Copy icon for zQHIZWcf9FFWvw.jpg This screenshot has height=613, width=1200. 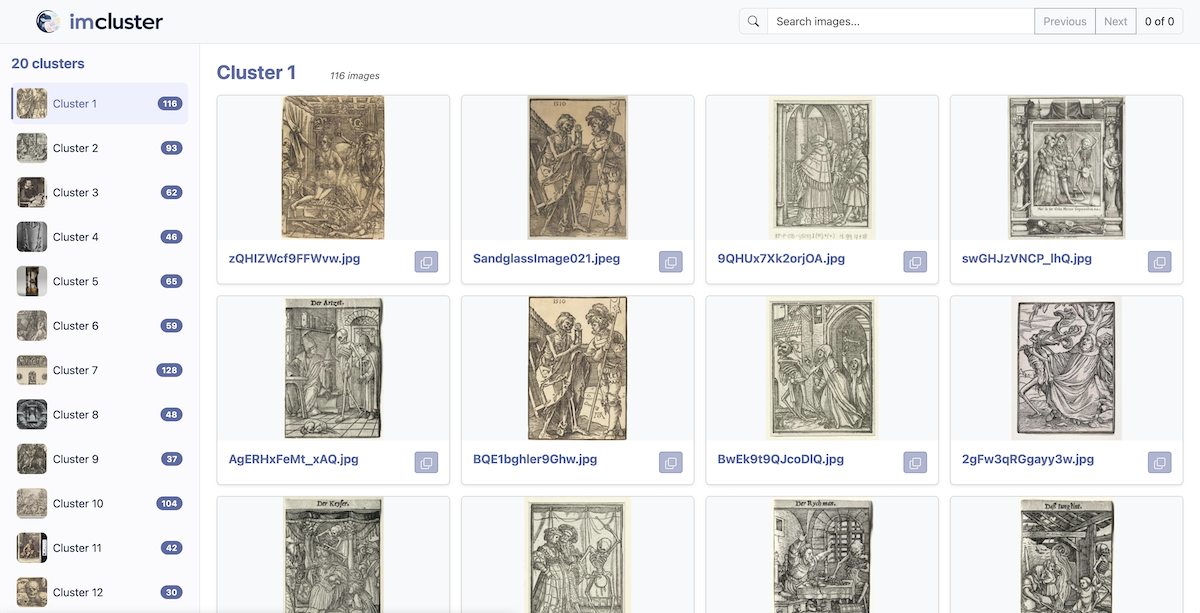tap(426, 262)
